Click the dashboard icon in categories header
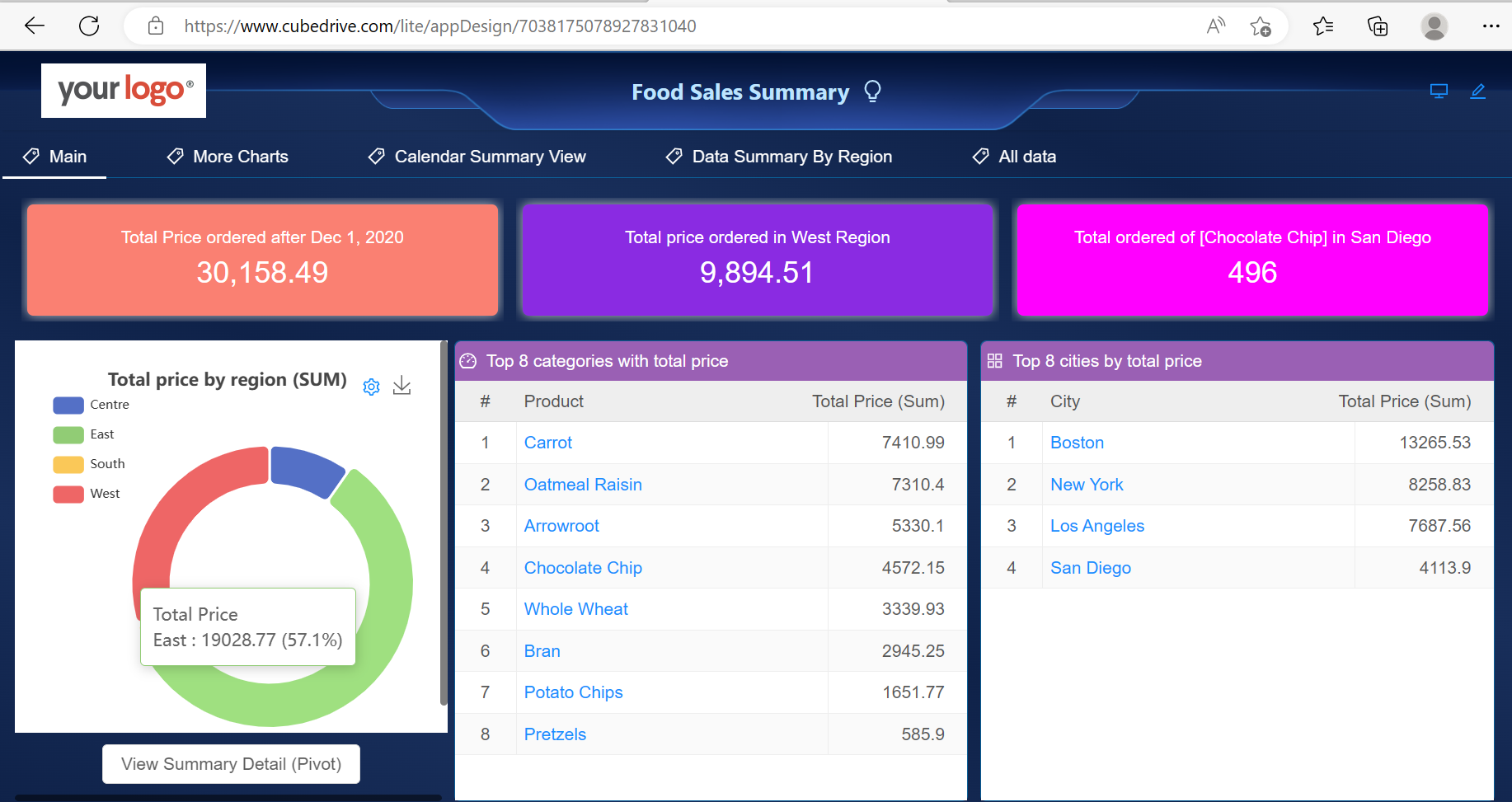Viewport: 1512px width, 802px height. click(x=468, y=361)
